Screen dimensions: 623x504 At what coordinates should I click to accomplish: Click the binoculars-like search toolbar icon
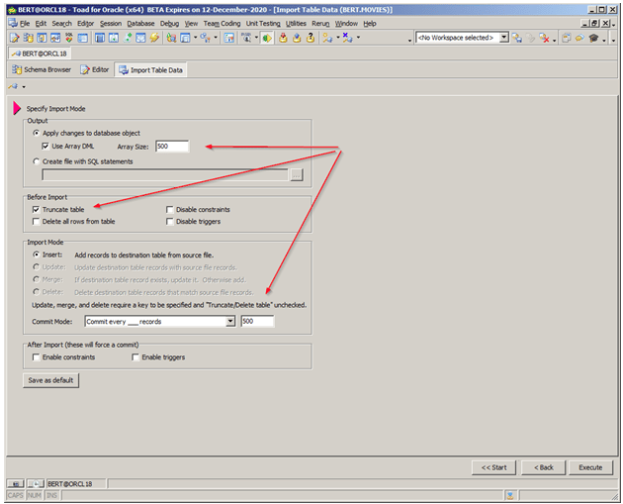pyautogui.click(x=246, y=38)
